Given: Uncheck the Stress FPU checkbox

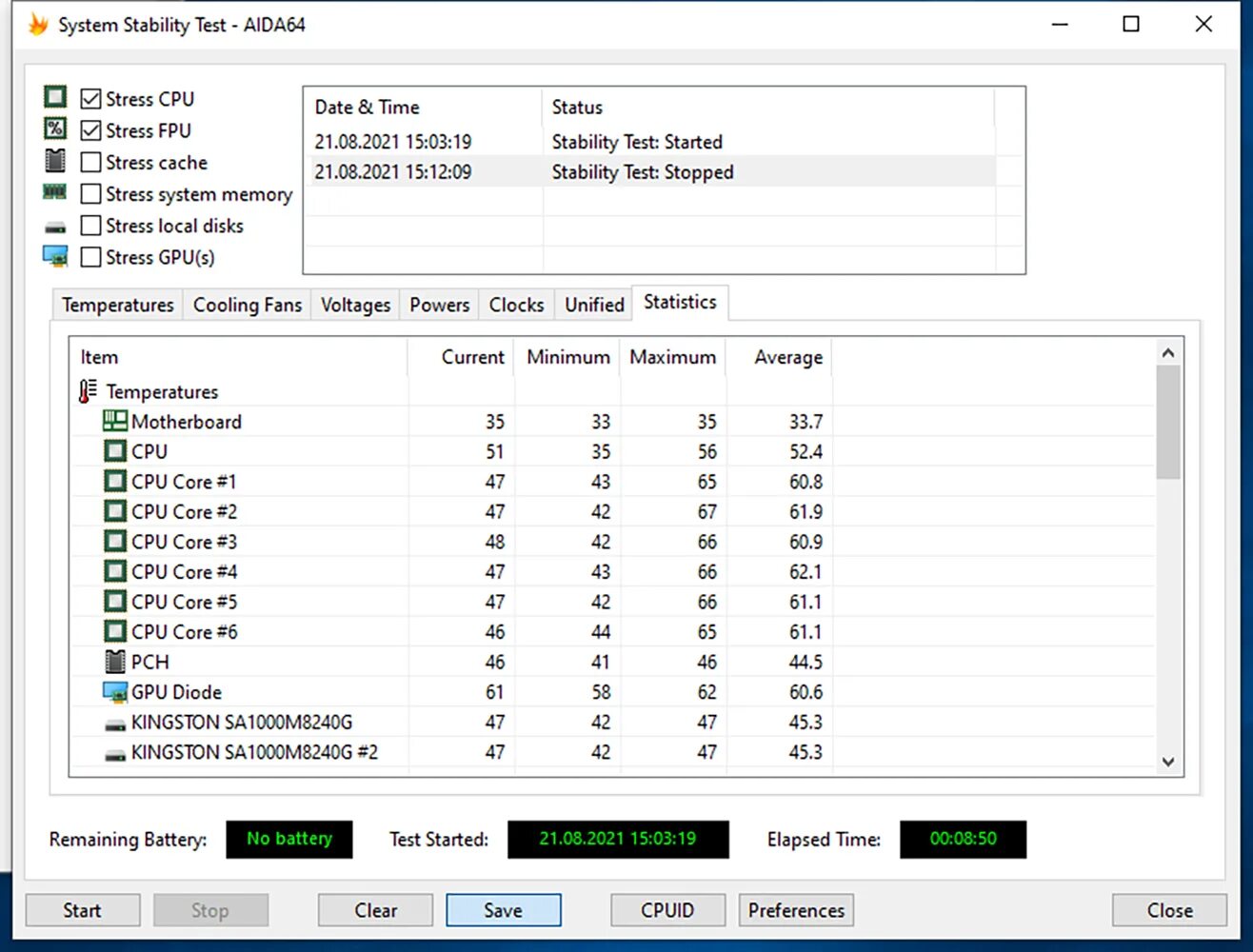Looking at the screenshot, I should 90,130.
